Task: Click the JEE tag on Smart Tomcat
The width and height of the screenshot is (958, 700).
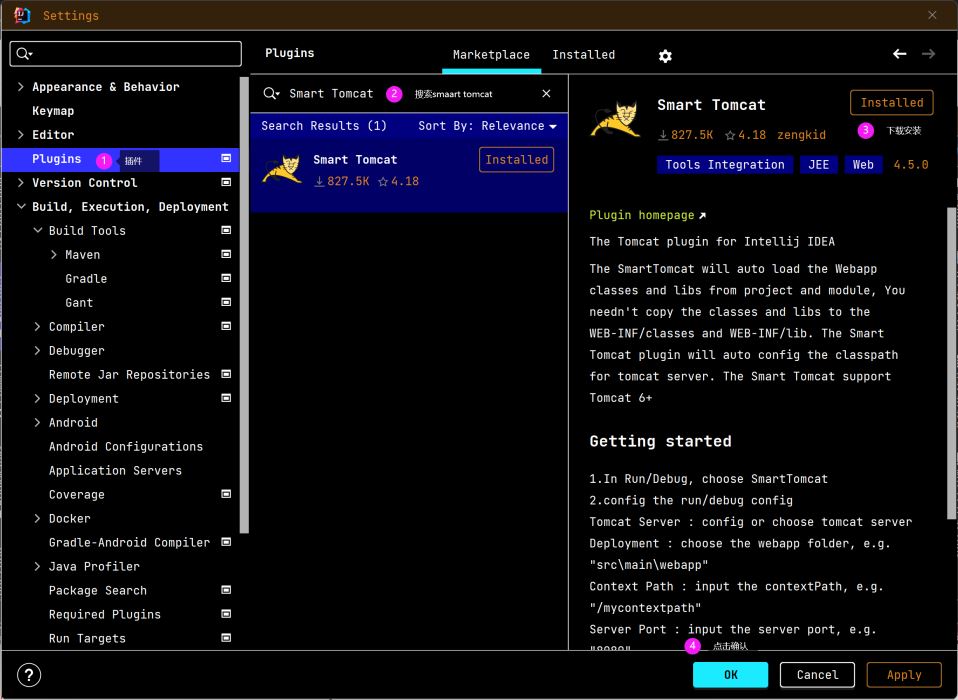Action: [818, 165]
